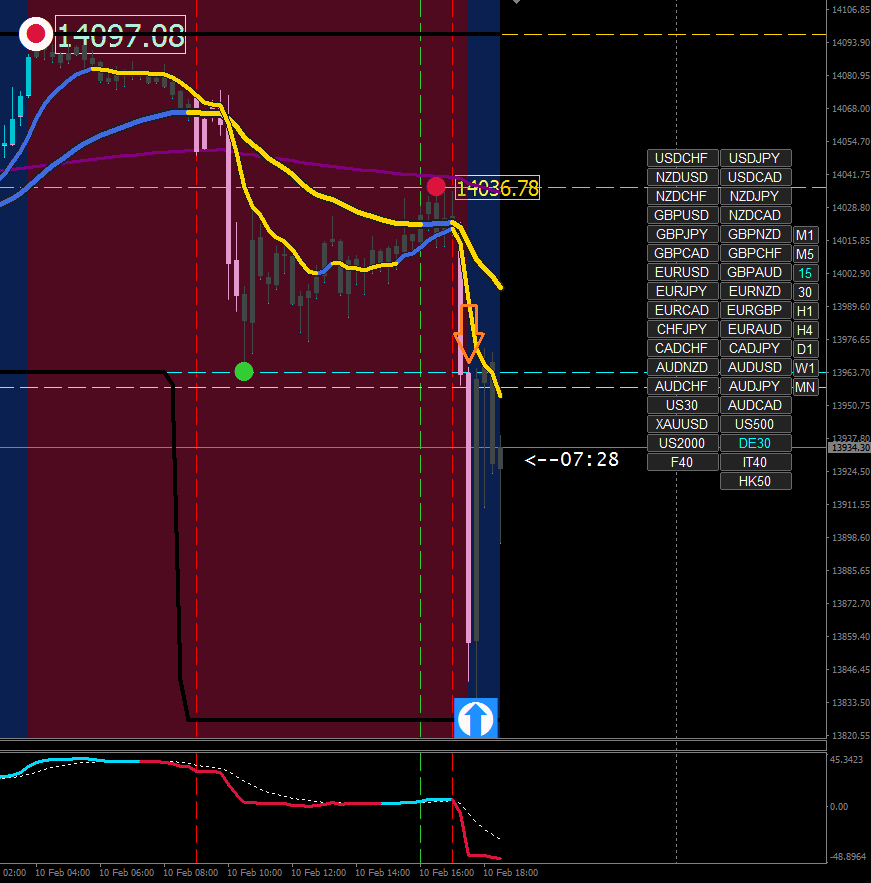Select AUDJPY symbol button

click(x=756, y=386)
